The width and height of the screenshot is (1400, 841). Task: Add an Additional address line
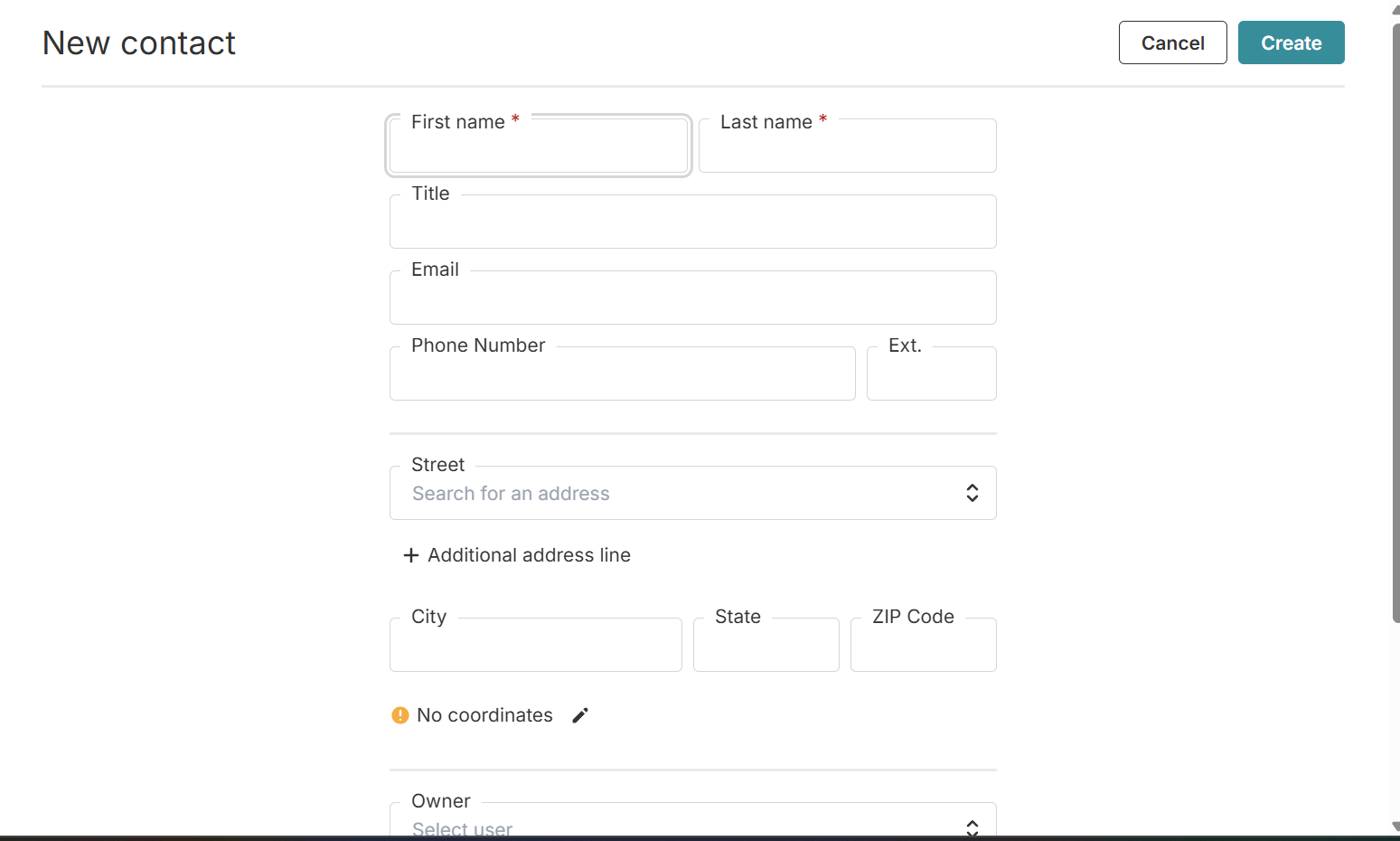(517, 555)
